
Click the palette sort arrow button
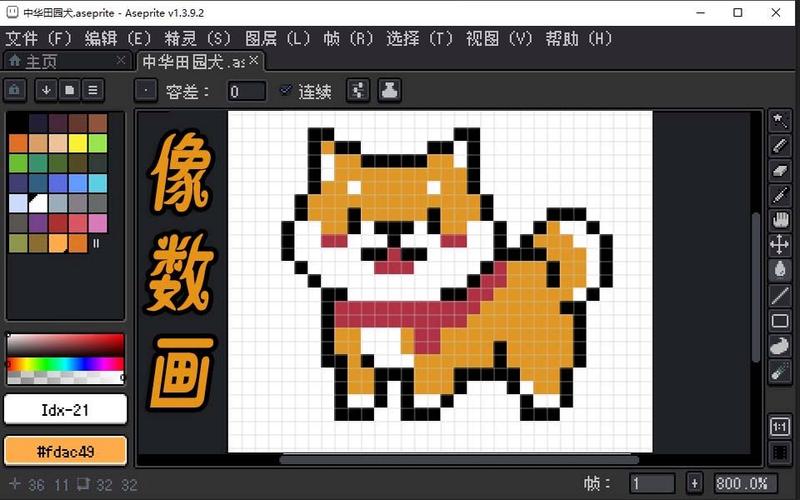46,90
